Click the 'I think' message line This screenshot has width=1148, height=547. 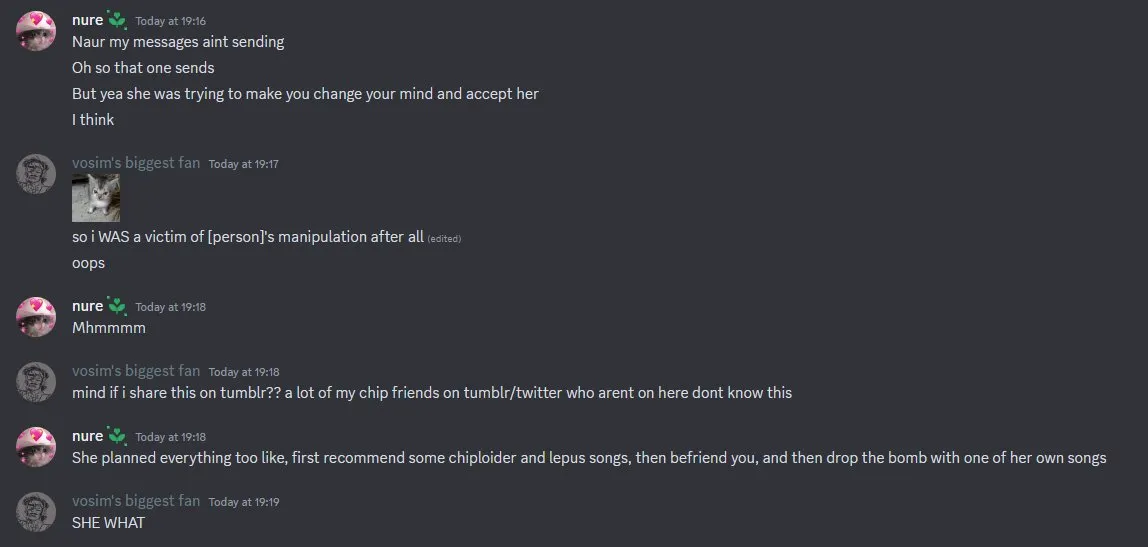93,120
